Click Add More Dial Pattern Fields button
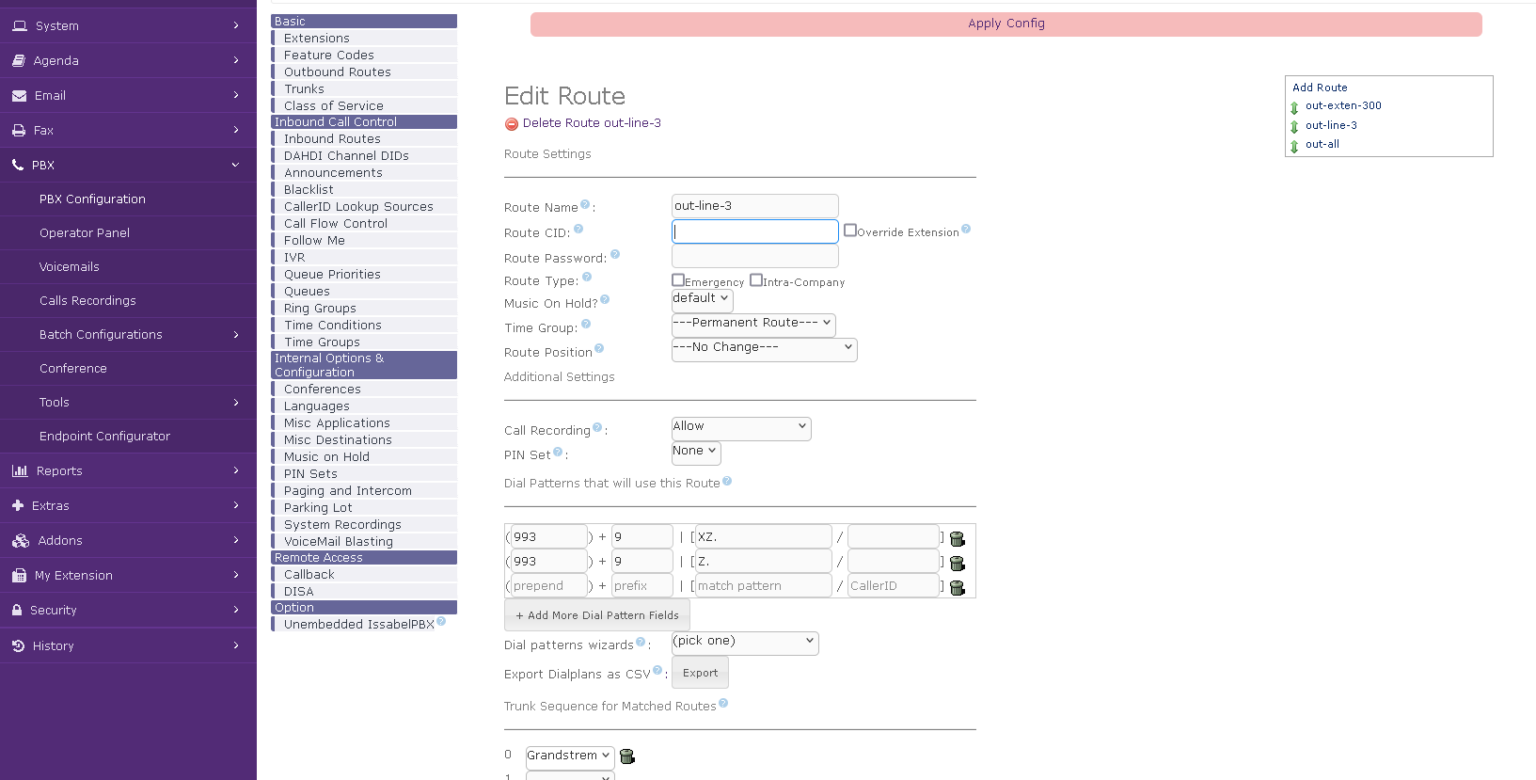Screen dimensions: 1536x780 tap(597, 615)
